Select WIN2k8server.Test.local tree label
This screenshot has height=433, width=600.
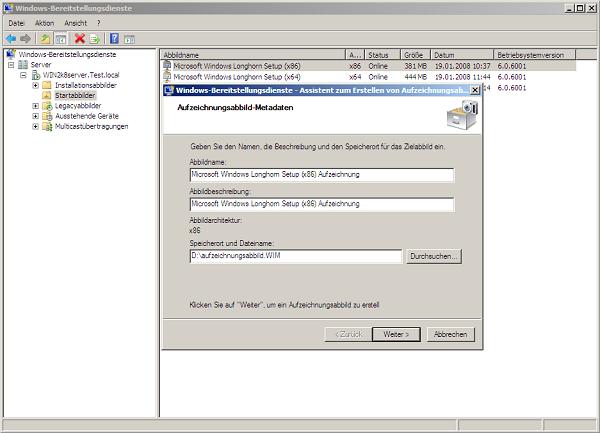pyautogui.click(x=81, y=75)
